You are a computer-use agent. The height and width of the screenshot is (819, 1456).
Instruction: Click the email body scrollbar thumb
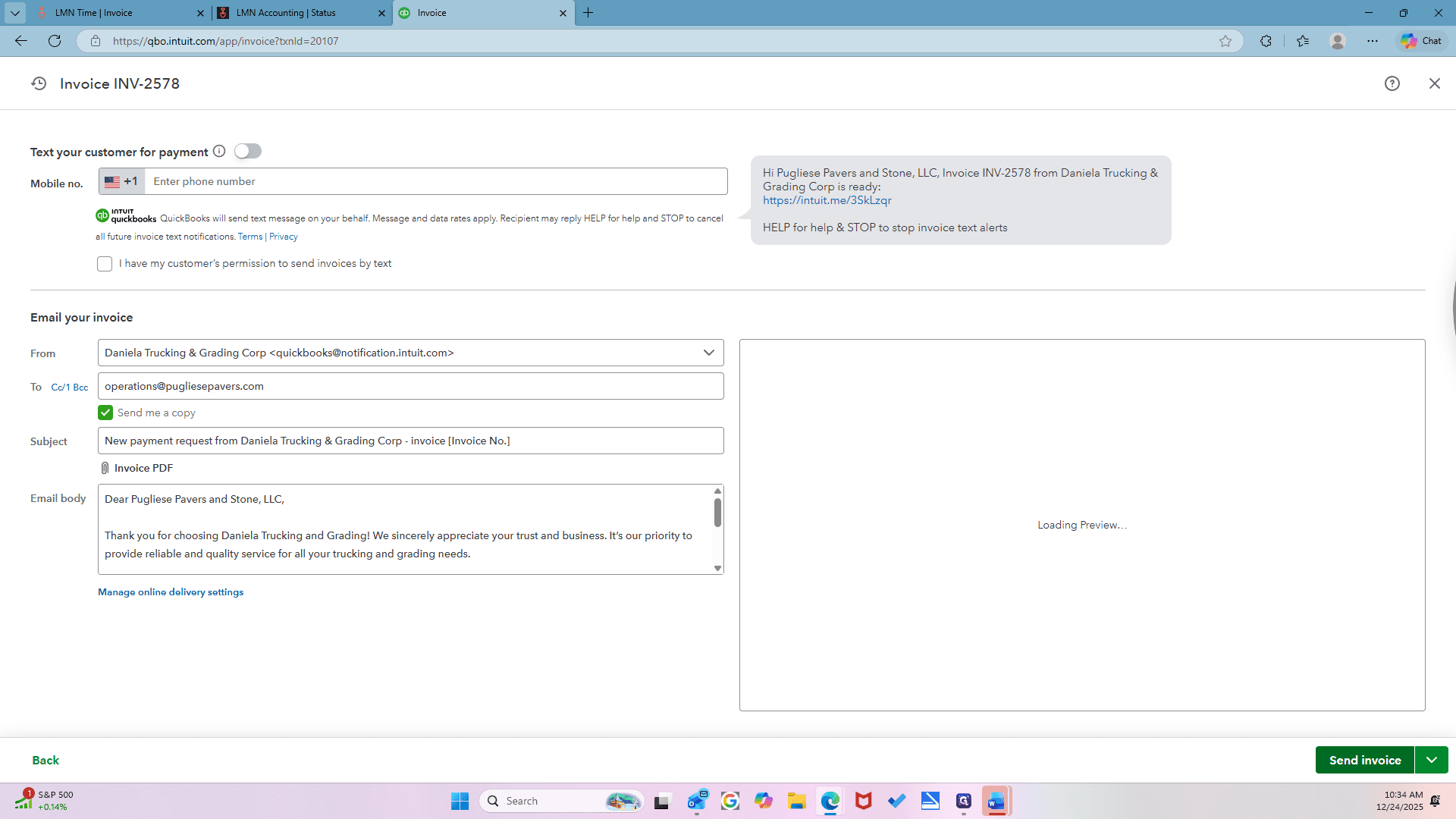tap(717, 513)
